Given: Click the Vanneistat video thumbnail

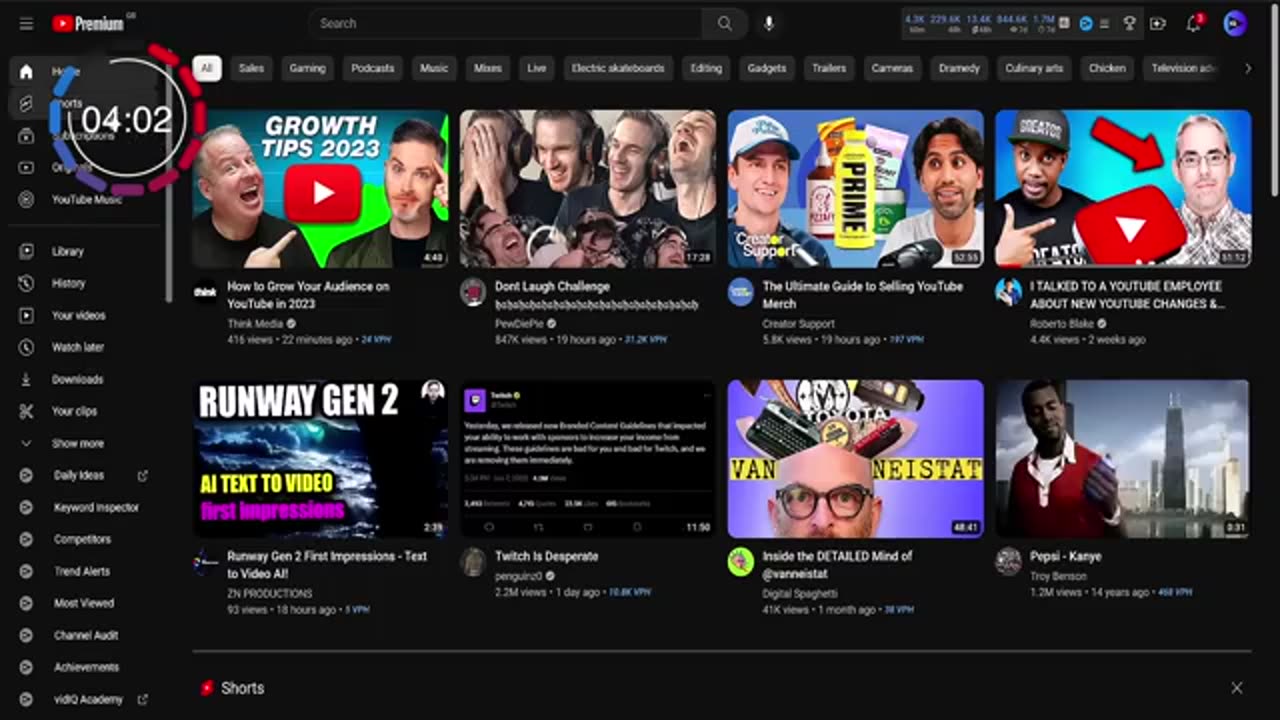Looking at the screenshot, I should 856,459.
